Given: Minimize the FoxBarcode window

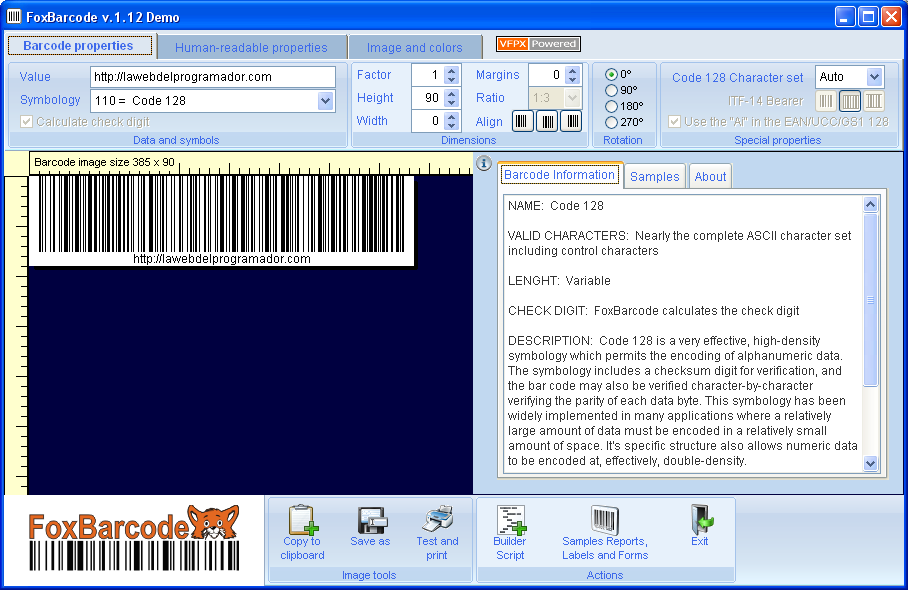Looking at the screenshot, I should (845, 17).
